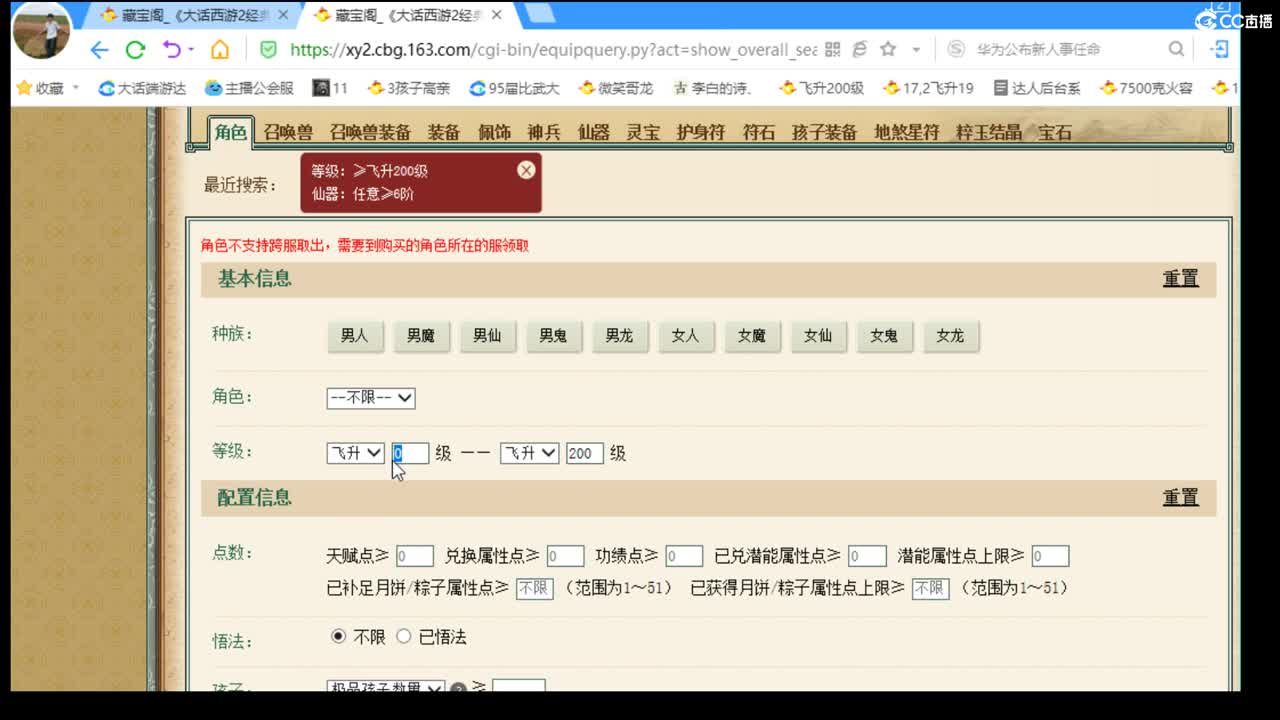Open bookmark 7500克火容
The height and width of the screenshot is (720, 1280).
click(x=1146, y=88)
